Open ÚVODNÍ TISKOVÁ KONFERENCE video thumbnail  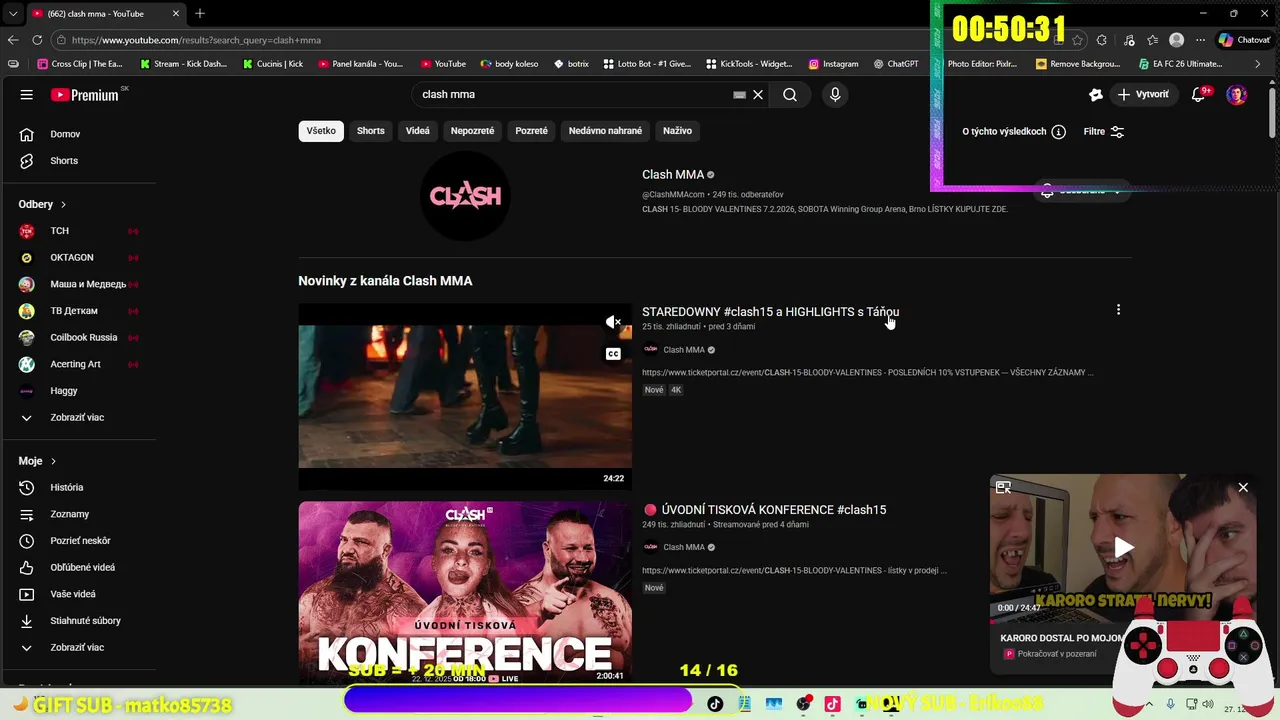(x=465, y=592)
